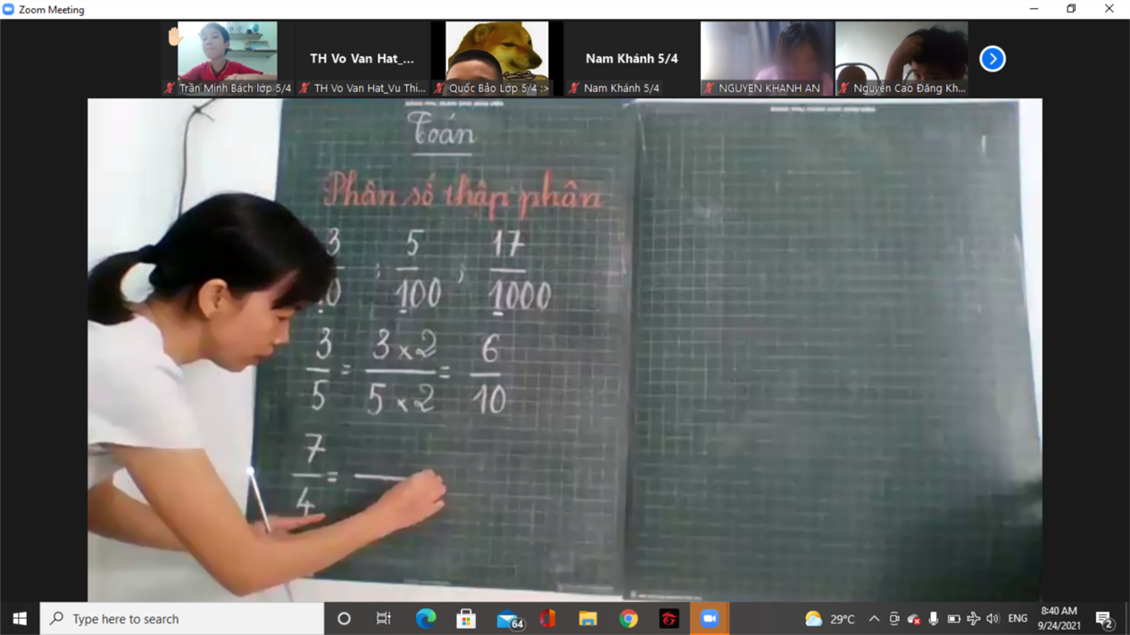Open Microsoft Store from the taskbar
Screen dimensions: 1130x635
click(x=466, y=619)
